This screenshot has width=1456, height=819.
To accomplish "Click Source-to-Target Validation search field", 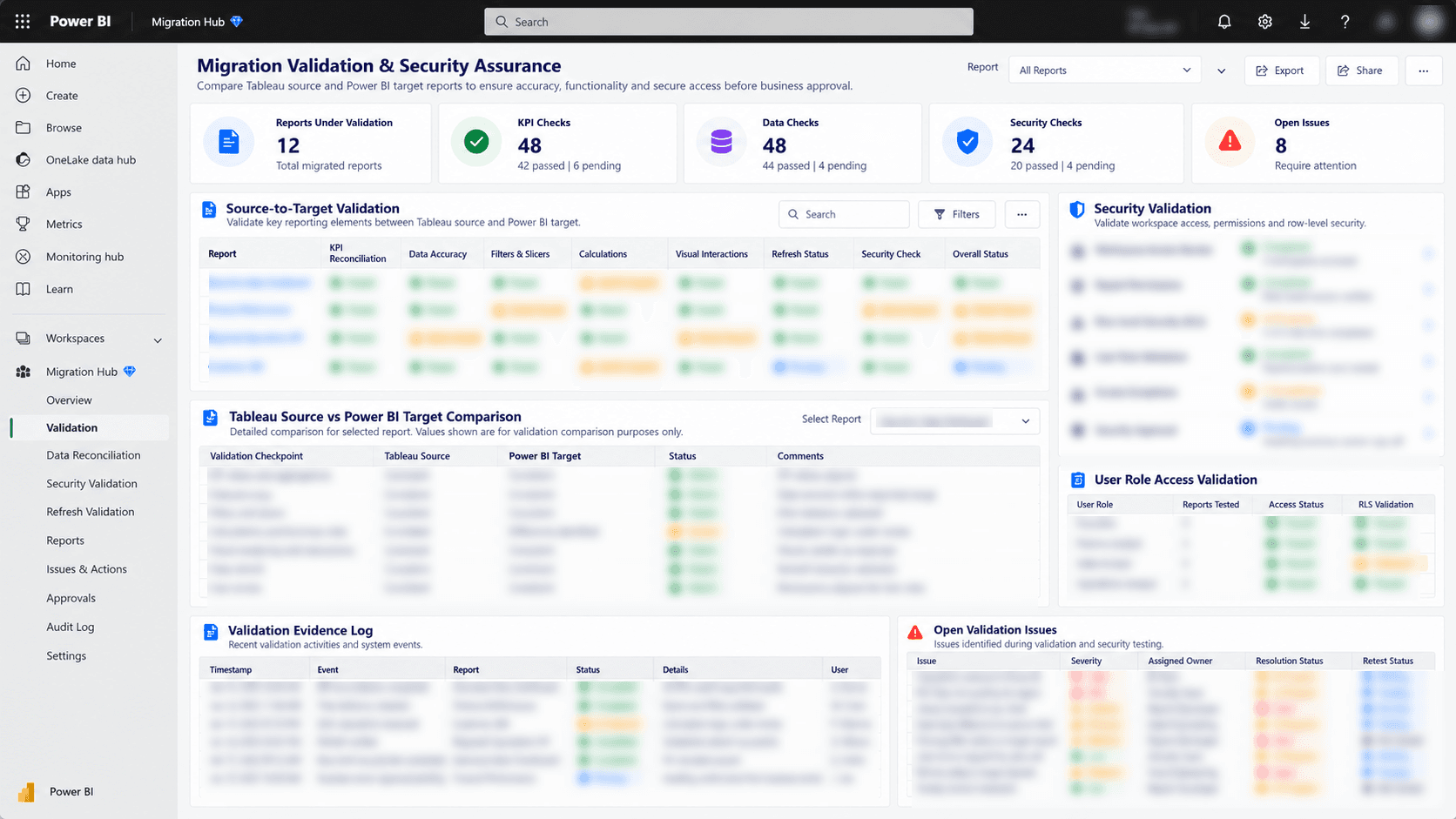I will tap(844, 214).
